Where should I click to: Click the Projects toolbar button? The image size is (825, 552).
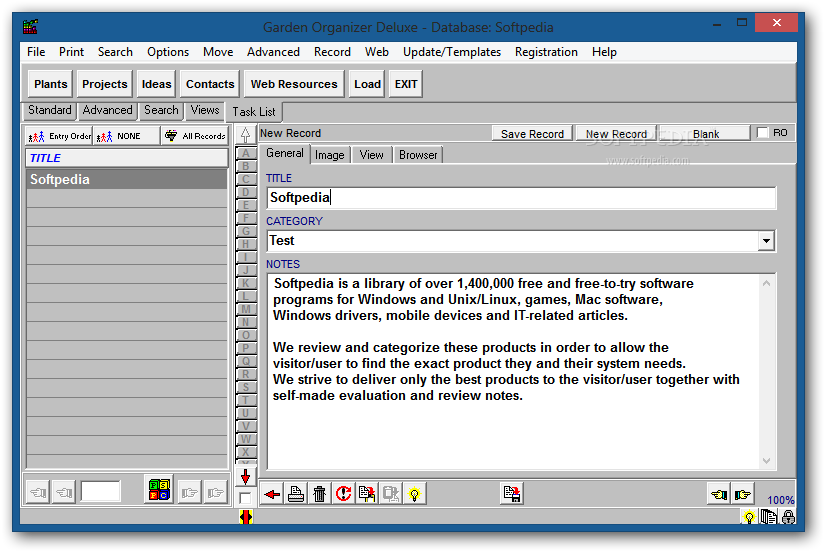[105, 84]
